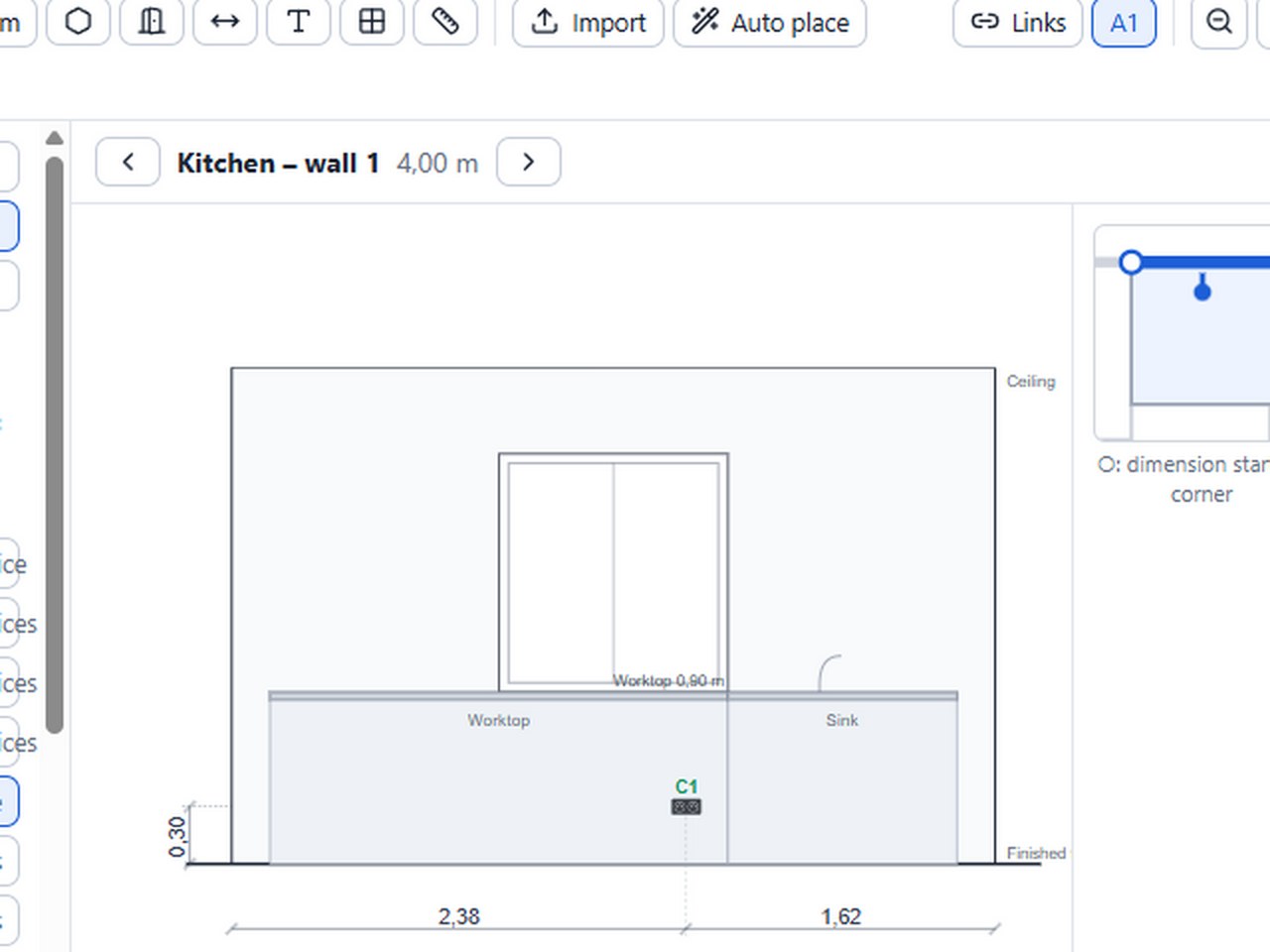Toggle the A1 paper size button
1270x952 pixels.
(x=1124, y=21)
